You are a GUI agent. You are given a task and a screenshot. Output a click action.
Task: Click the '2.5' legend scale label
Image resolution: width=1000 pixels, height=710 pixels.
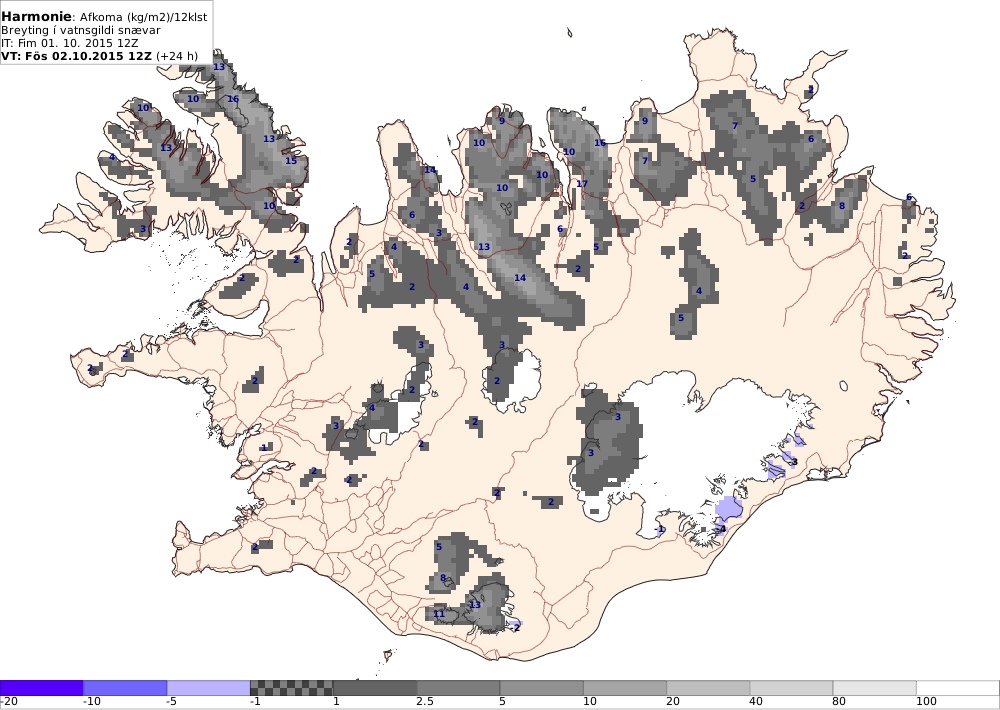coord(425,702)
